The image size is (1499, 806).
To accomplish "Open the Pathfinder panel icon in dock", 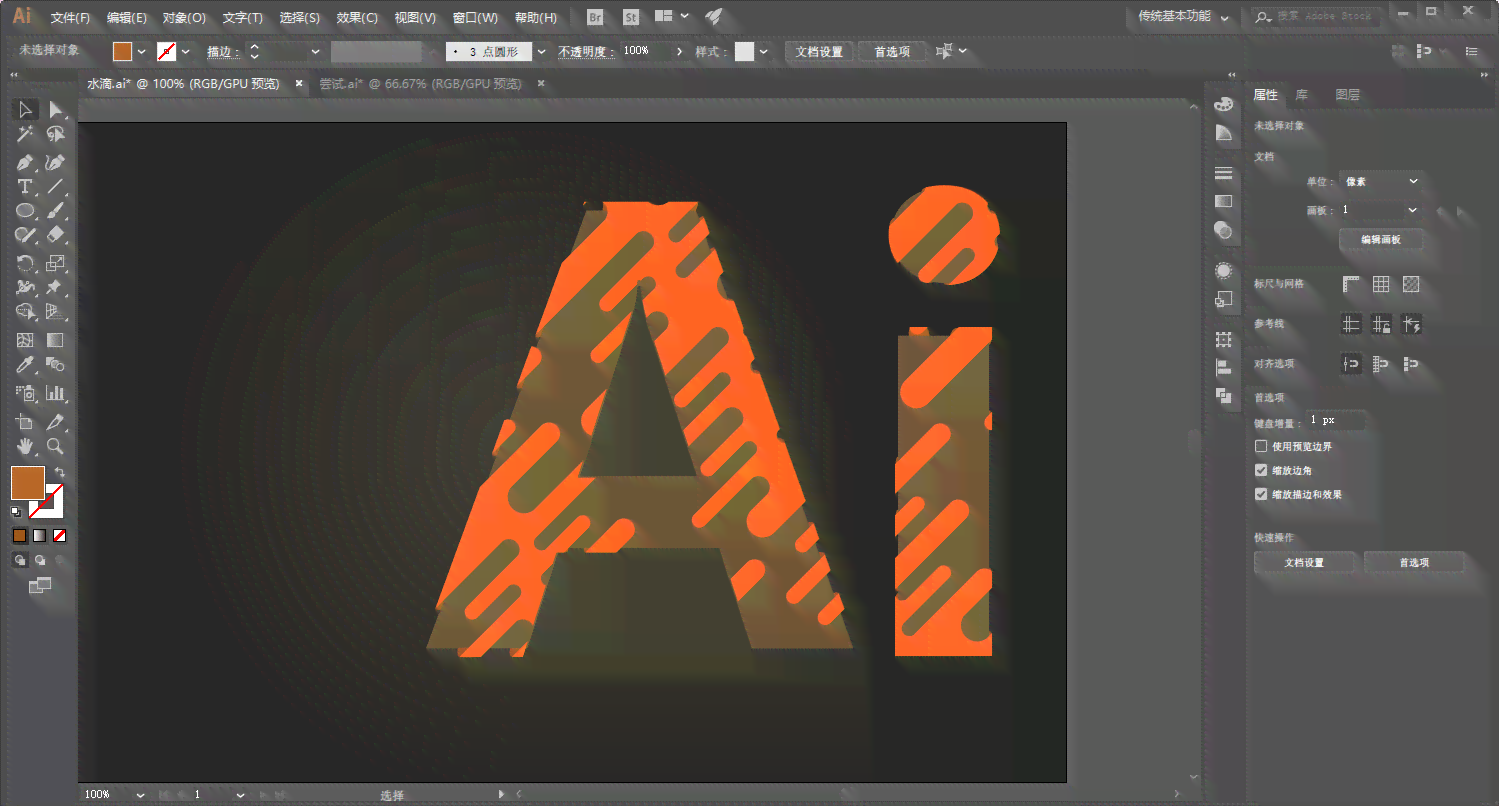I will [x=1223, y=395].
